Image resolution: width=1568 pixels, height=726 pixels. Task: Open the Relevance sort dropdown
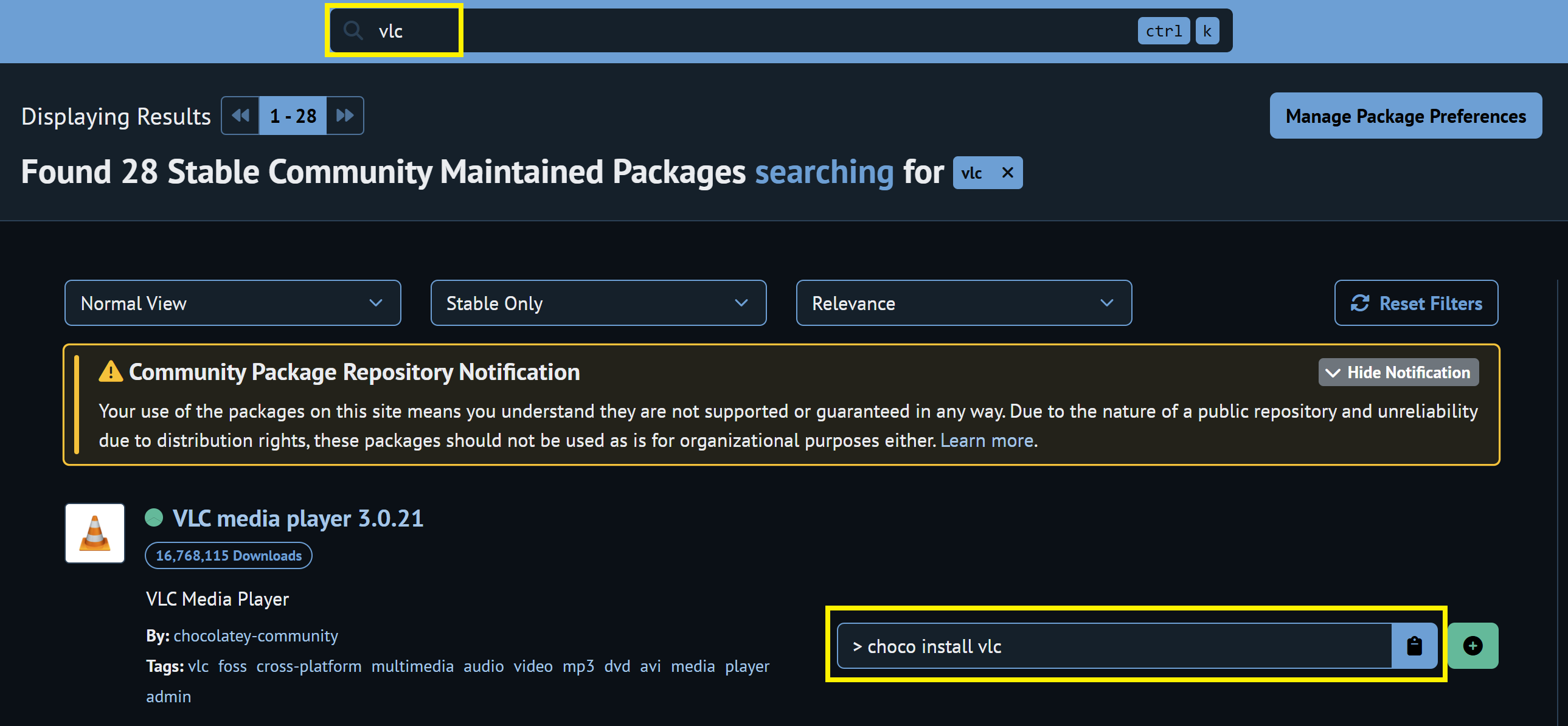[964, 303]
